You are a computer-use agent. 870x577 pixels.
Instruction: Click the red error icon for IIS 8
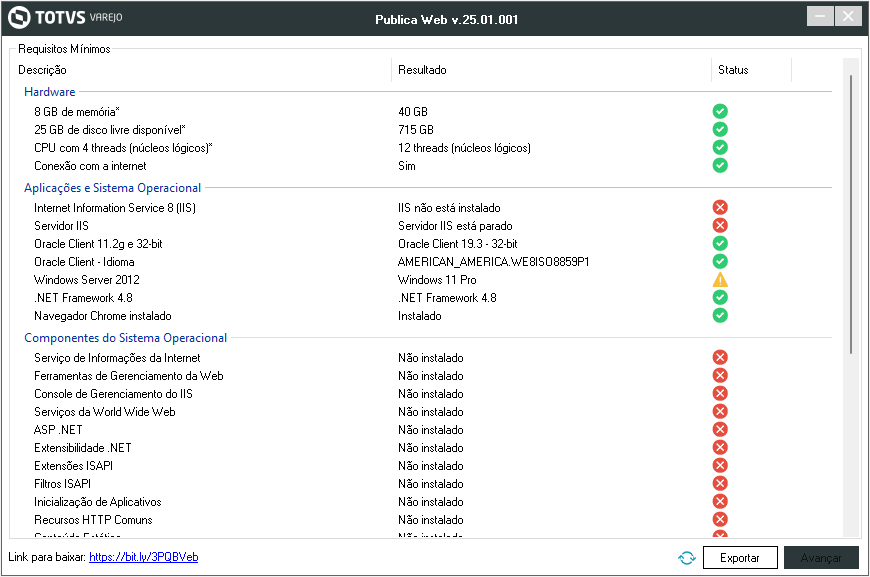pyautogui.click(x=720, y=207)
